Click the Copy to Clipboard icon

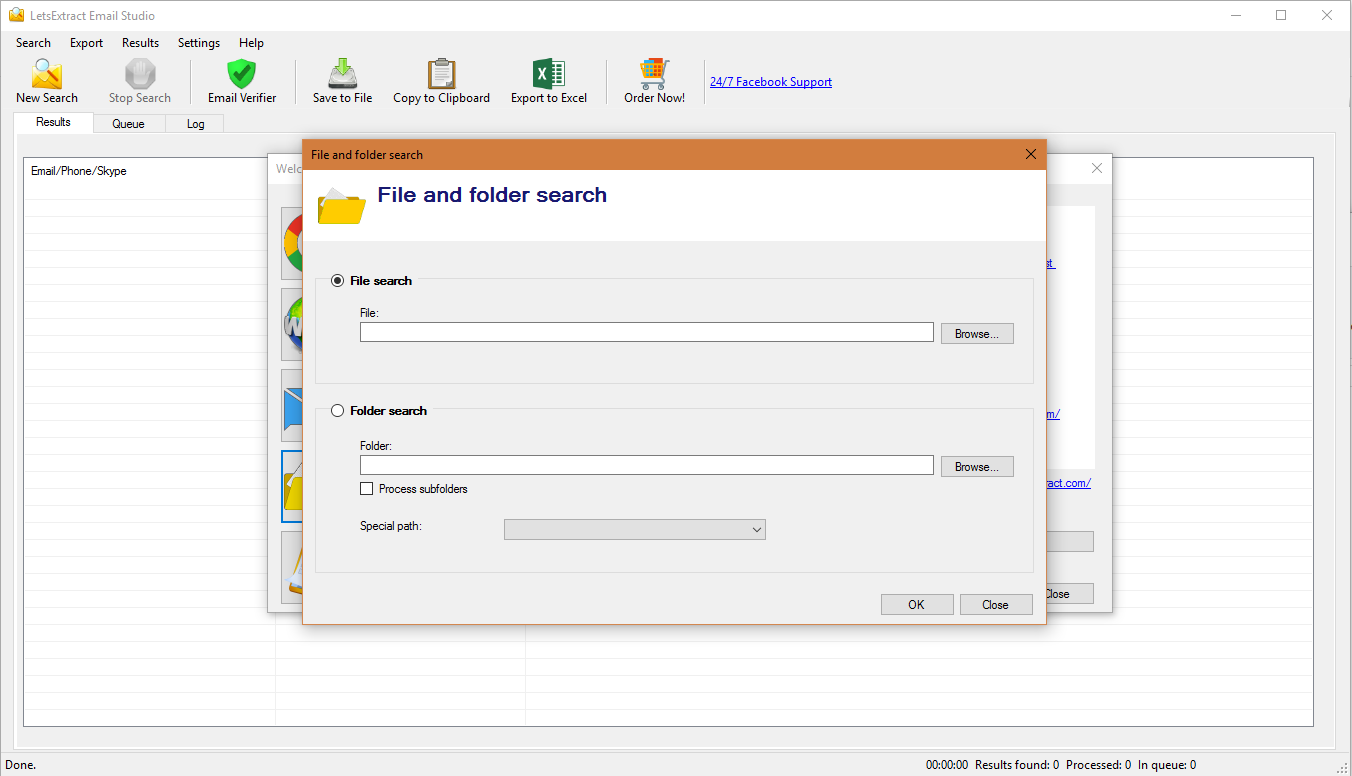pyautogui.click(x=441, y=75)
